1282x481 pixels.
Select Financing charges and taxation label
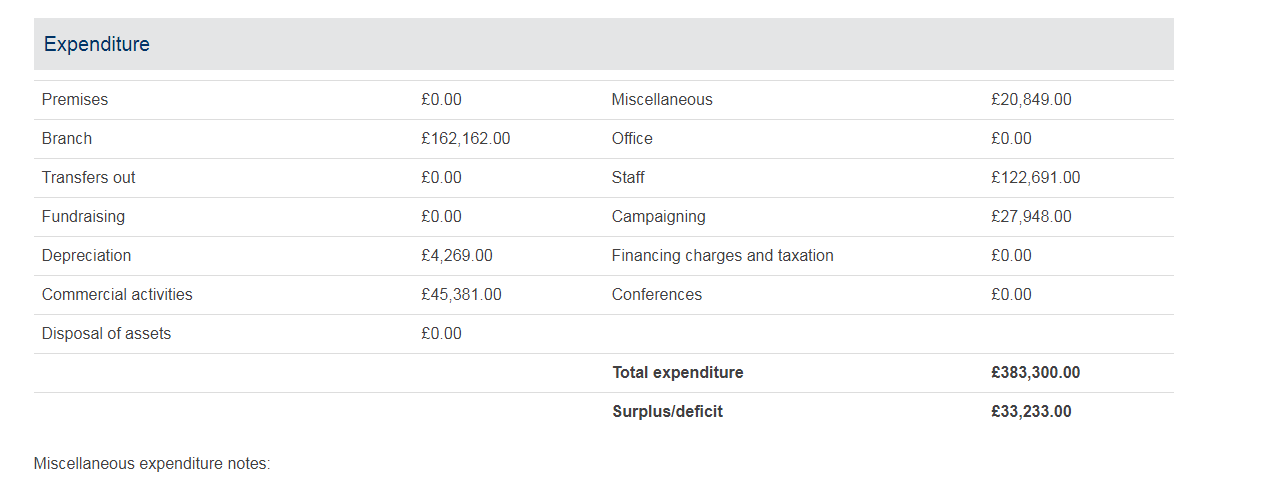point(722,256)
